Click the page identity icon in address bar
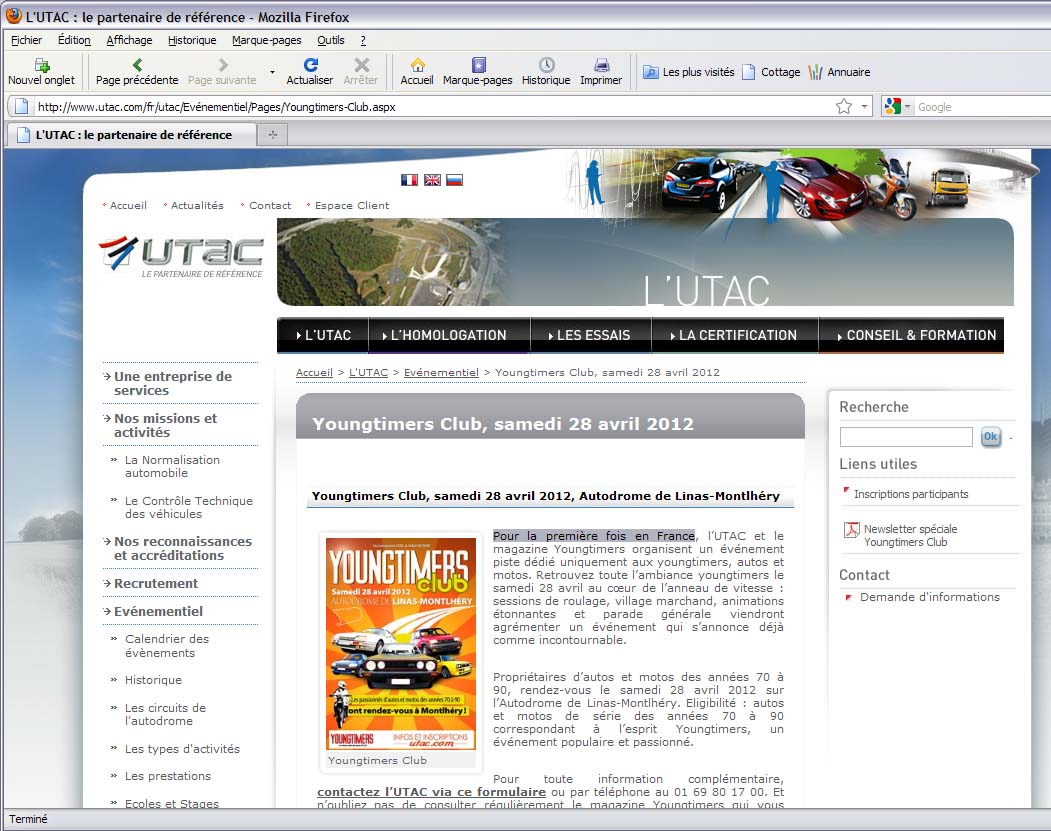The image size is (1051, 831). coord(21,107)
